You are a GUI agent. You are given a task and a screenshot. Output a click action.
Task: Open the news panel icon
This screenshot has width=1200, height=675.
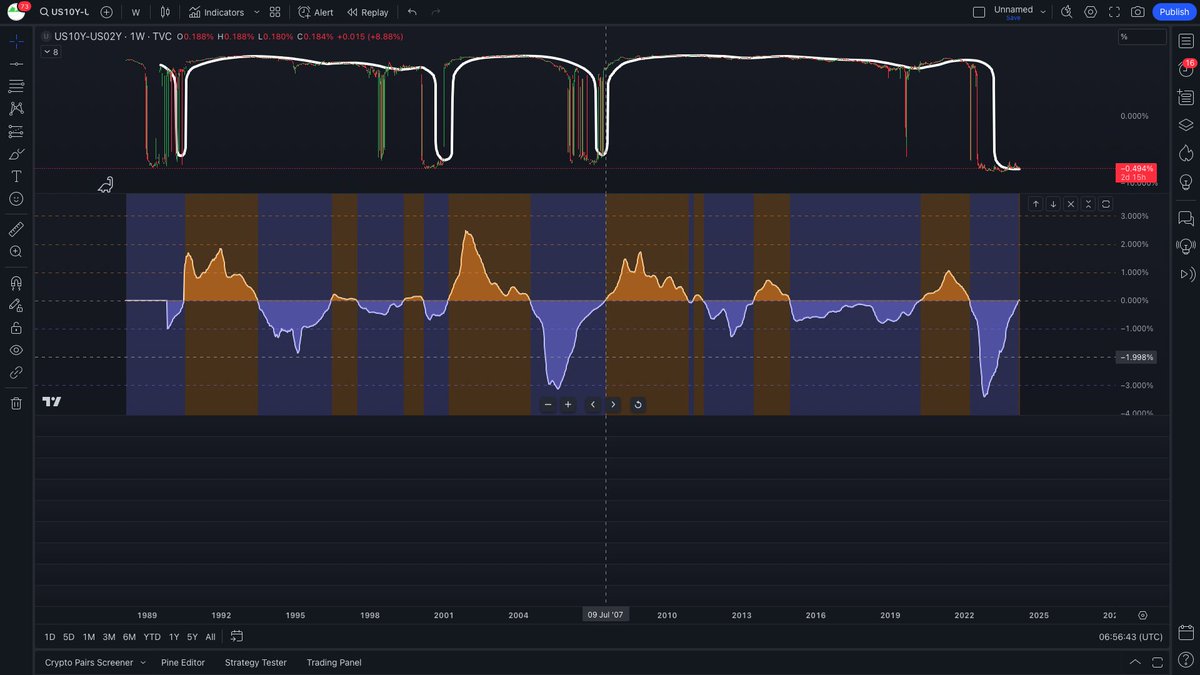pyautogui.click(x=1186, y=97)
